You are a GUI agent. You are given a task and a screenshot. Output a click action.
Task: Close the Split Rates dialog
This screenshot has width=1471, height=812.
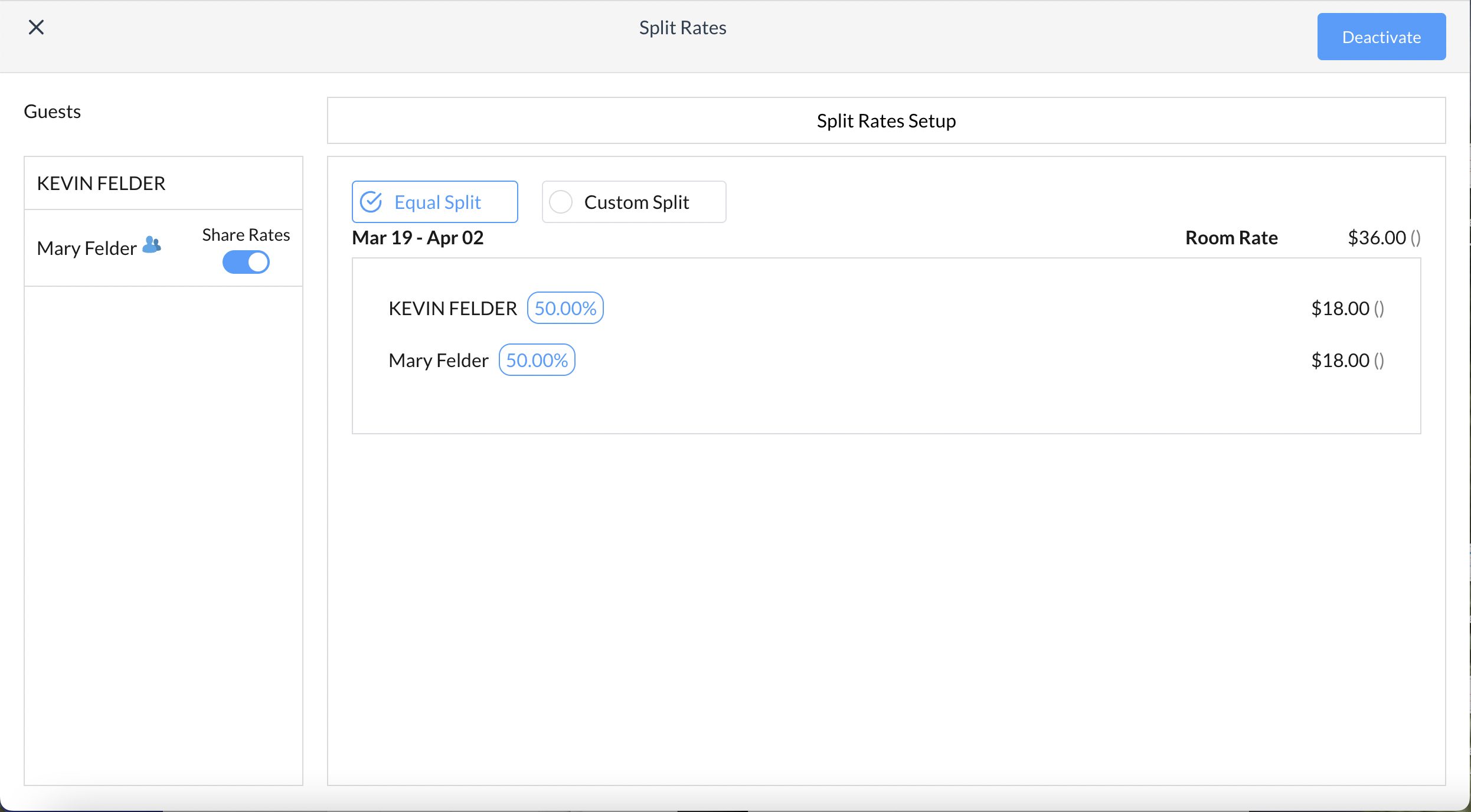tap(36, 27)
